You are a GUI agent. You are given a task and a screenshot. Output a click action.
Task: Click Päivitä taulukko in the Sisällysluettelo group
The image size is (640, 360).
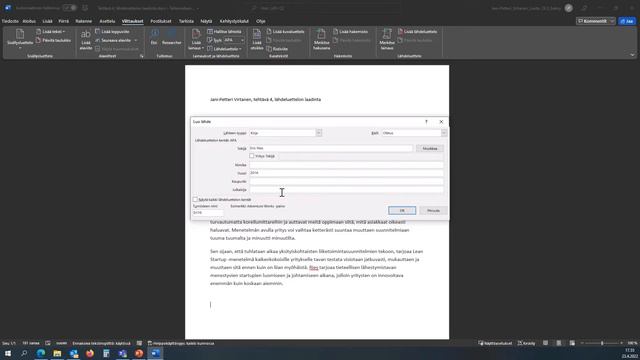53,40
